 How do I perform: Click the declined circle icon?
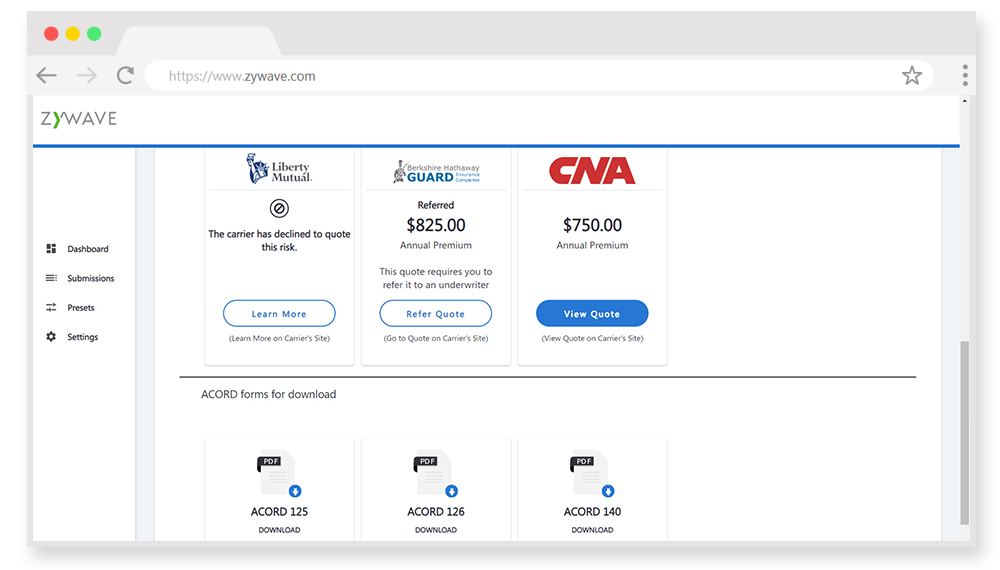279,208
